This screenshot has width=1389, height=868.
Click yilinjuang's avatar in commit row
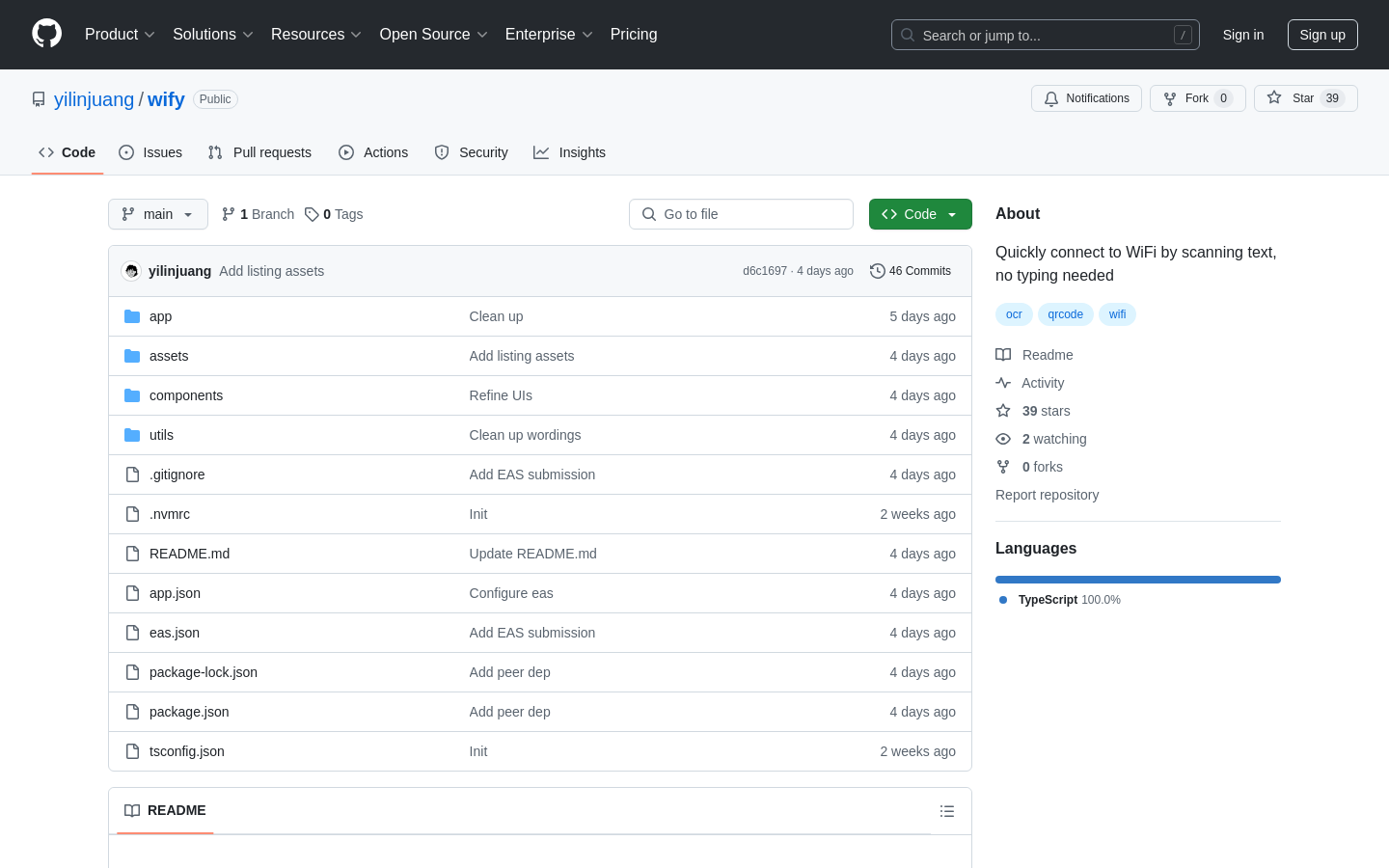tap(131, 271)
